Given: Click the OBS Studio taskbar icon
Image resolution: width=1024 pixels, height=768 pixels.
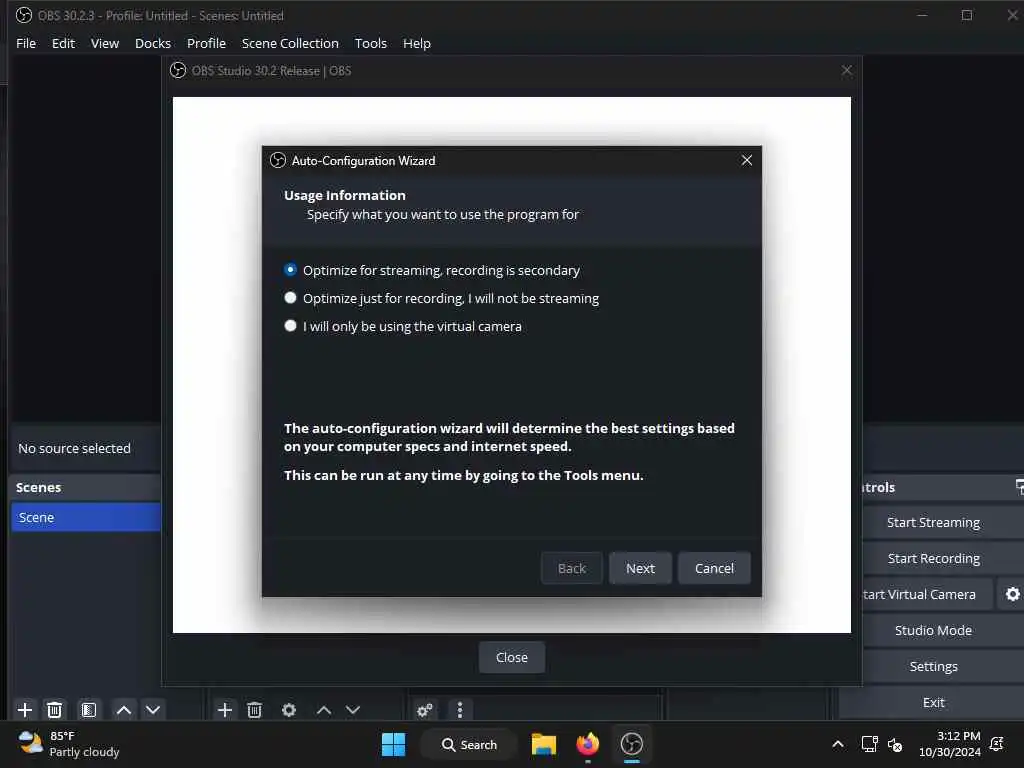Looking at the screenshot, I should click(x=632, y=744).
